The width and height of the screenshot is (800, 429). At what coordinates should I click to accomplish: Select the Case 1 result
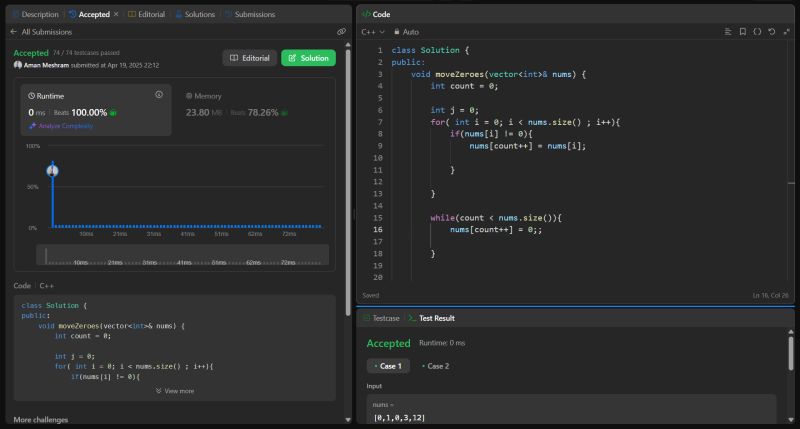point(388,366)
